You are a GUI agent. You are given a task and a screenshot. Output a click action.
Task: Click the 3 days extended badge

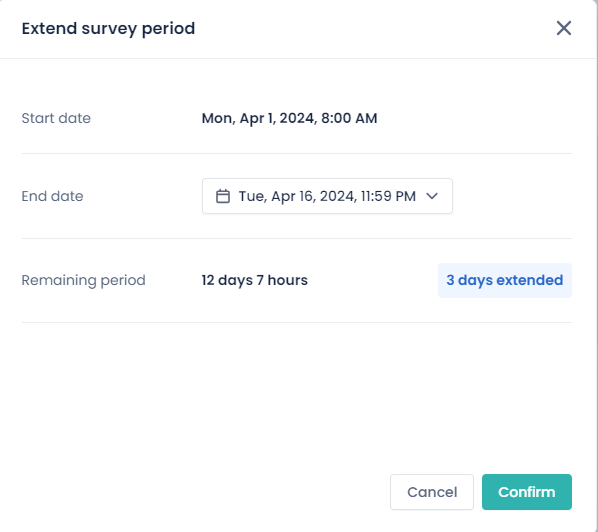point(505,280)
